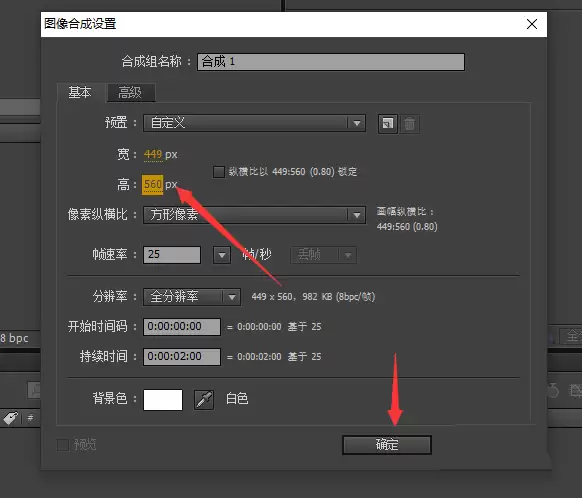
Task: Select the 基本 basic tab
Action: 80,92
